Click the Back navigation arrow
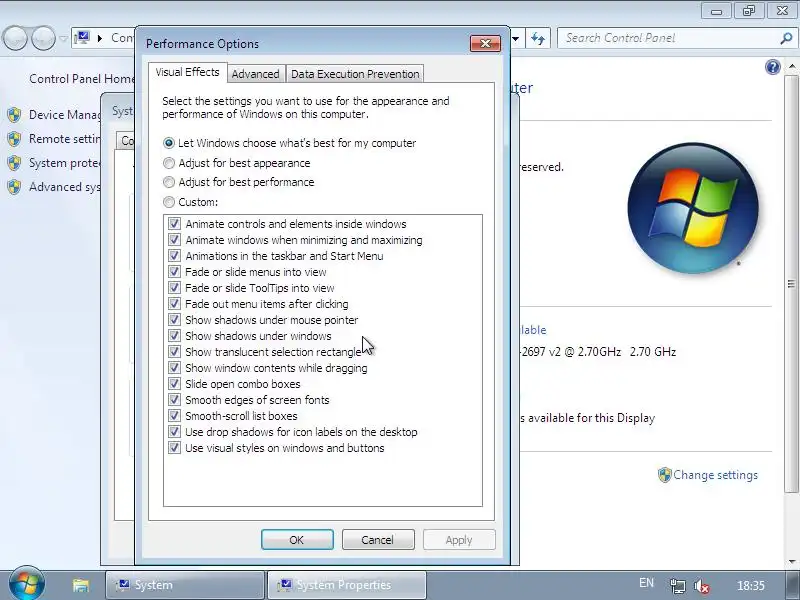 point(15,38)
